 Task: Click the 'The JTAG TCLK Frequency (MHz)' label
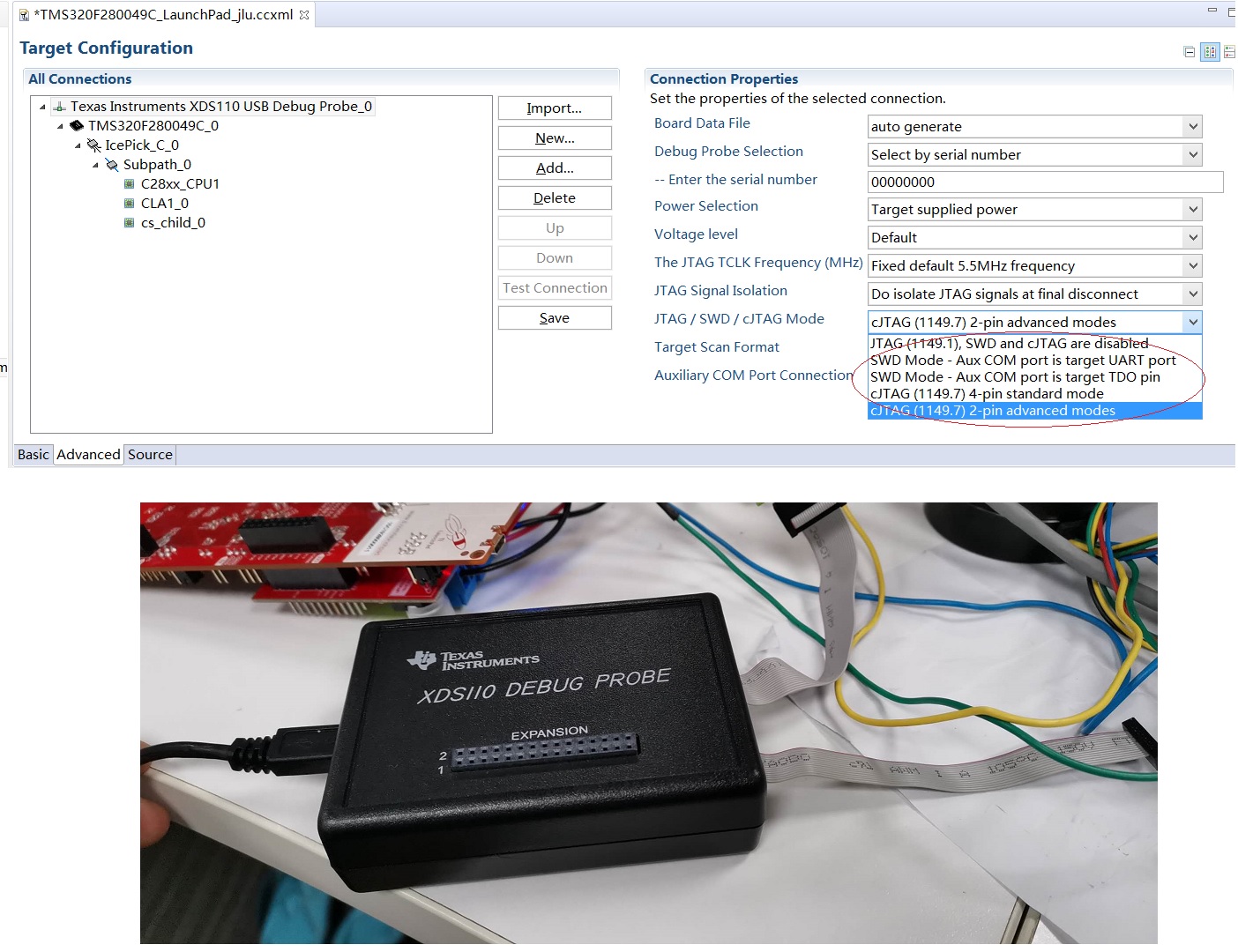click(758, 263)
